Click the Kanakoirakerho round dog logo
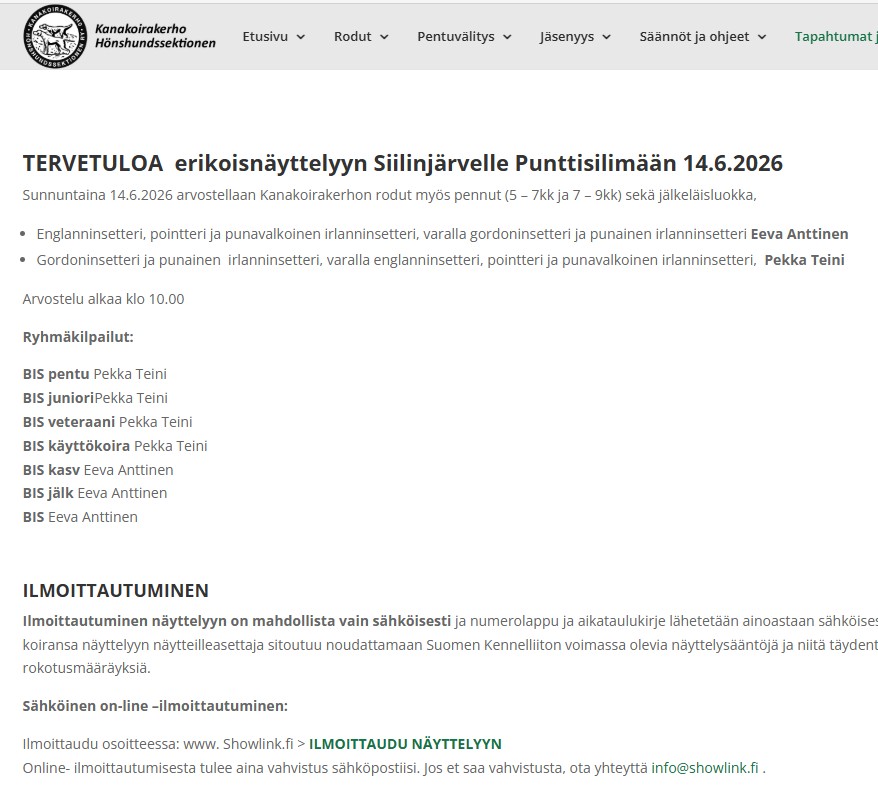 coord(55,36)
